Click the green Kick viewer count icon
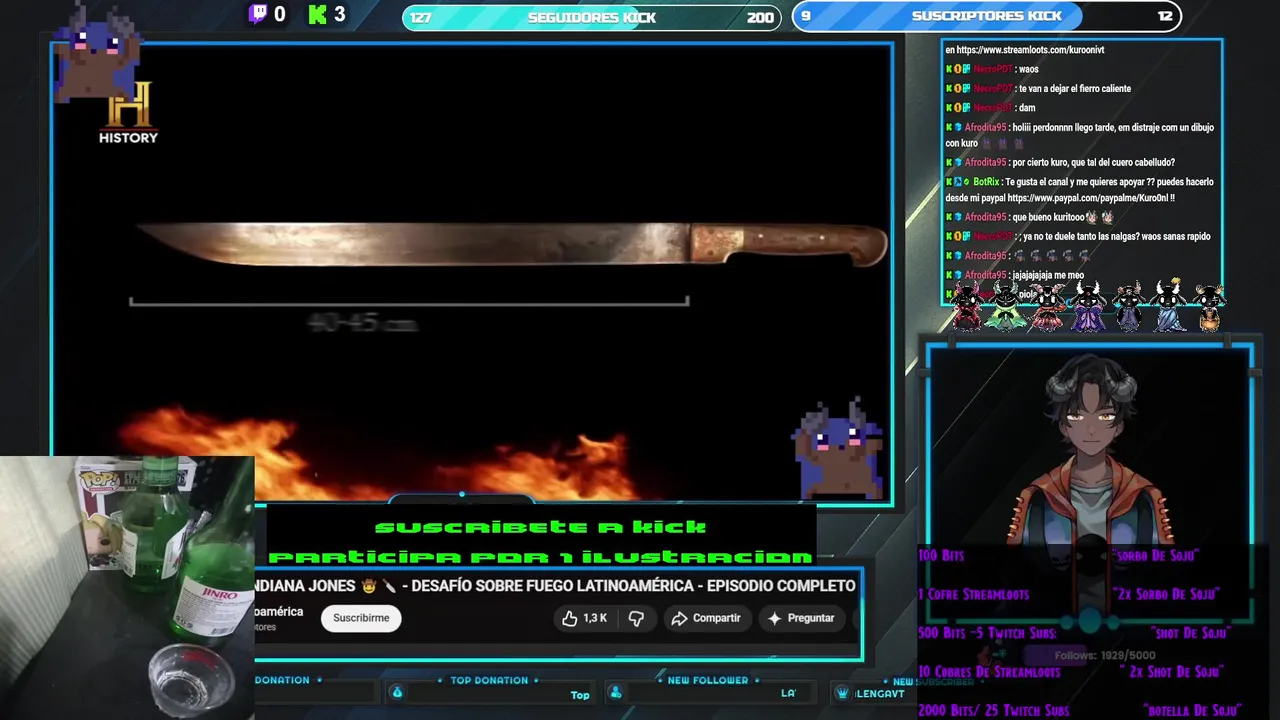Screen dimensions: 1280x720 coord(318,14)
